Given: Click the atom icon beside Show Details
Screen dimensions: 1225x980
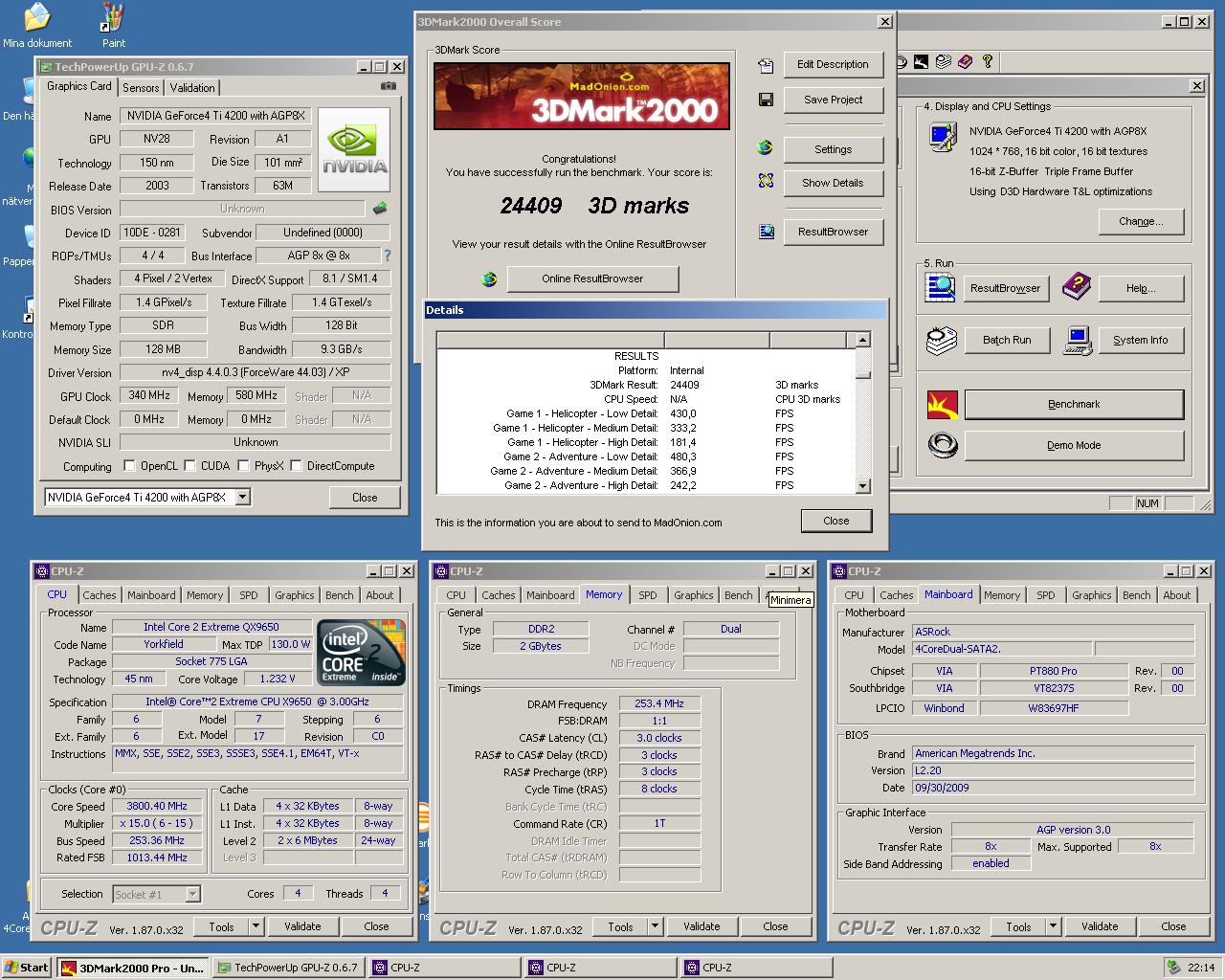Looking at the screenshot, I should pos(766,181).
